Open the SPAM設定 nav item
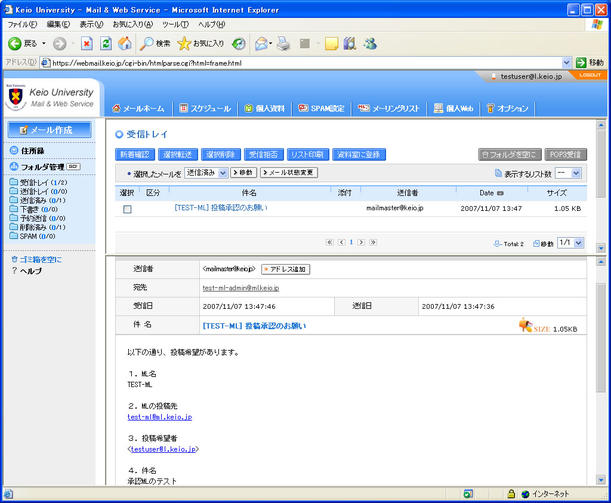Image resolution: width=611 pixels, height=503 pixels. (322, 108)
